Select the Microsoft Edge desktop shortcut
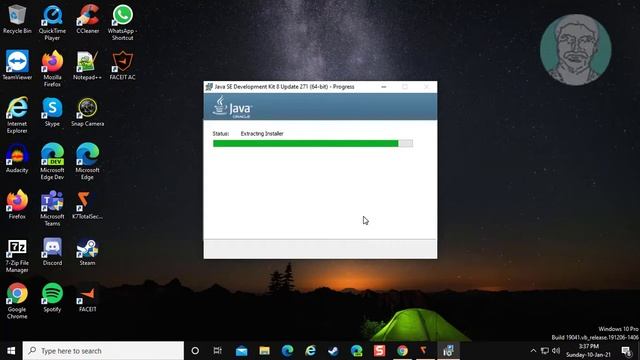 [87, 162]
